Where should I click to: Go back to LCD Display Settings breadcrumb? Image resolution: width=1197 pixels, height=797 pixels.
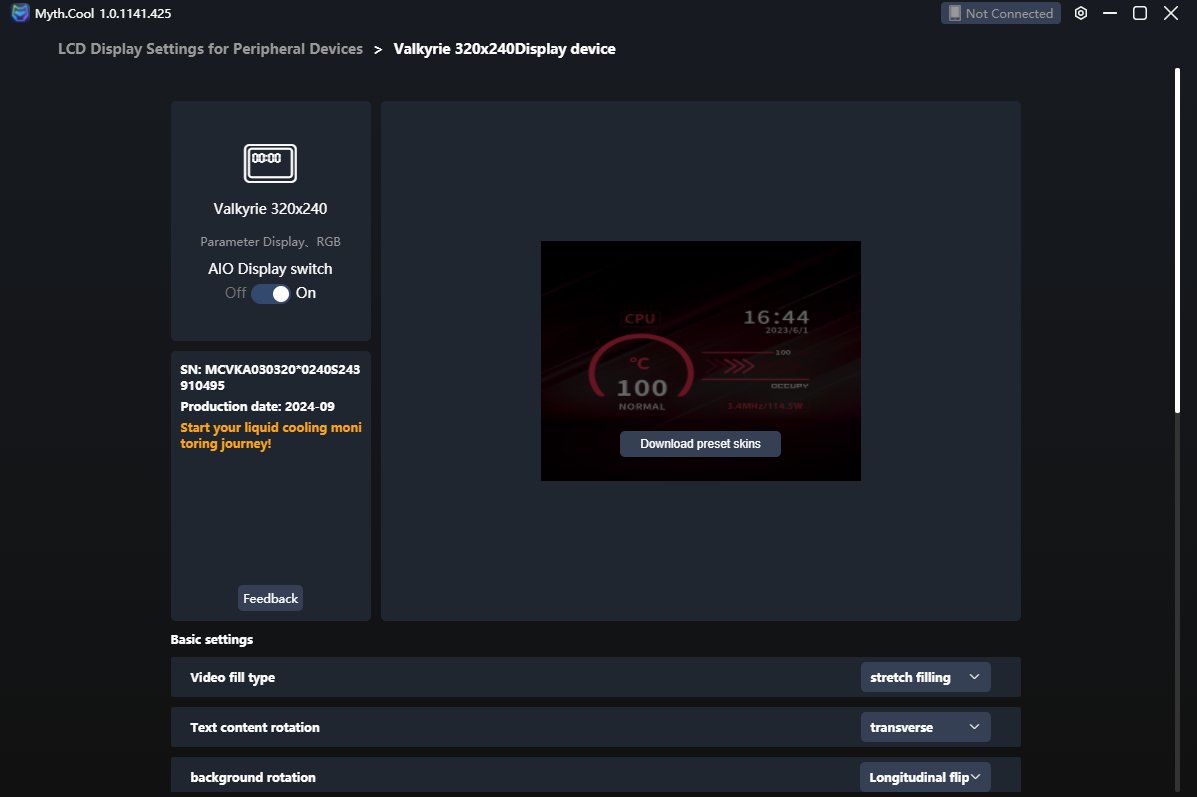210,49
